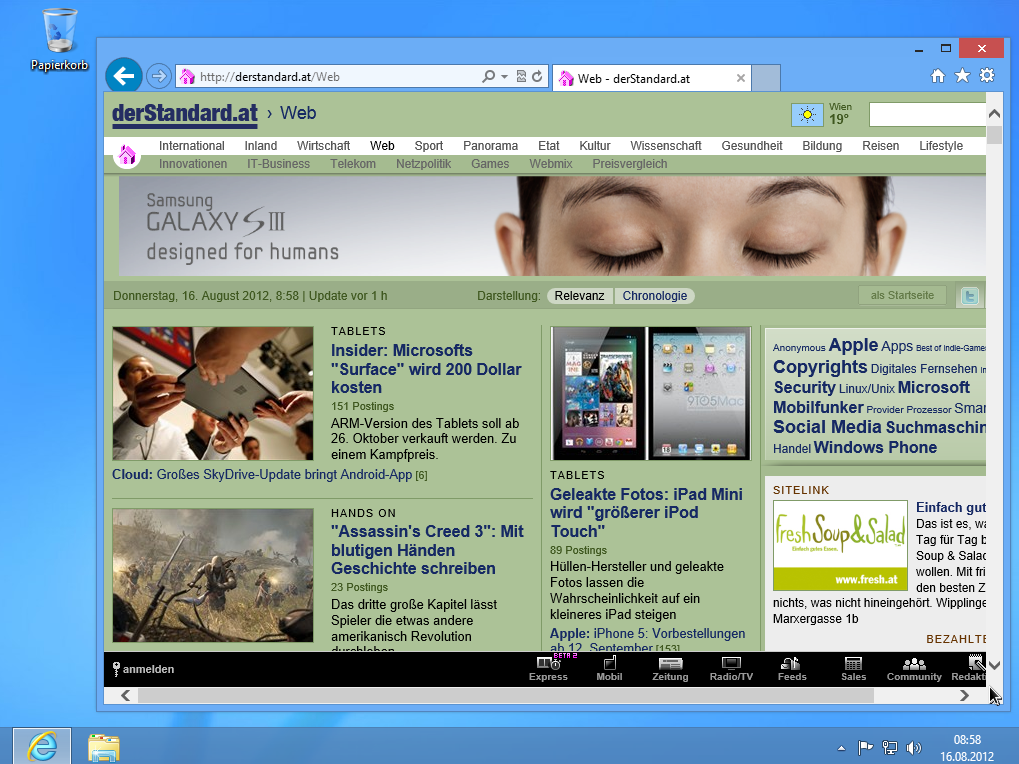Click the Fresh Soup & Salad ad image

click(x=840, y=545)
